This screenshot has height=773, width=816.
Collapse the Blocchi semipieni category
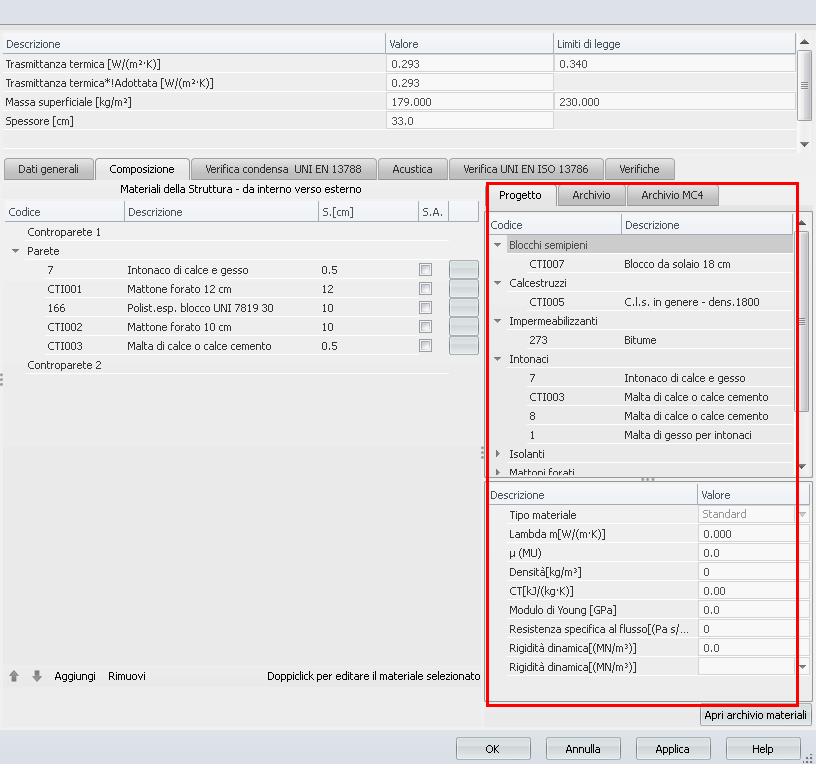[x=498, y=245]
